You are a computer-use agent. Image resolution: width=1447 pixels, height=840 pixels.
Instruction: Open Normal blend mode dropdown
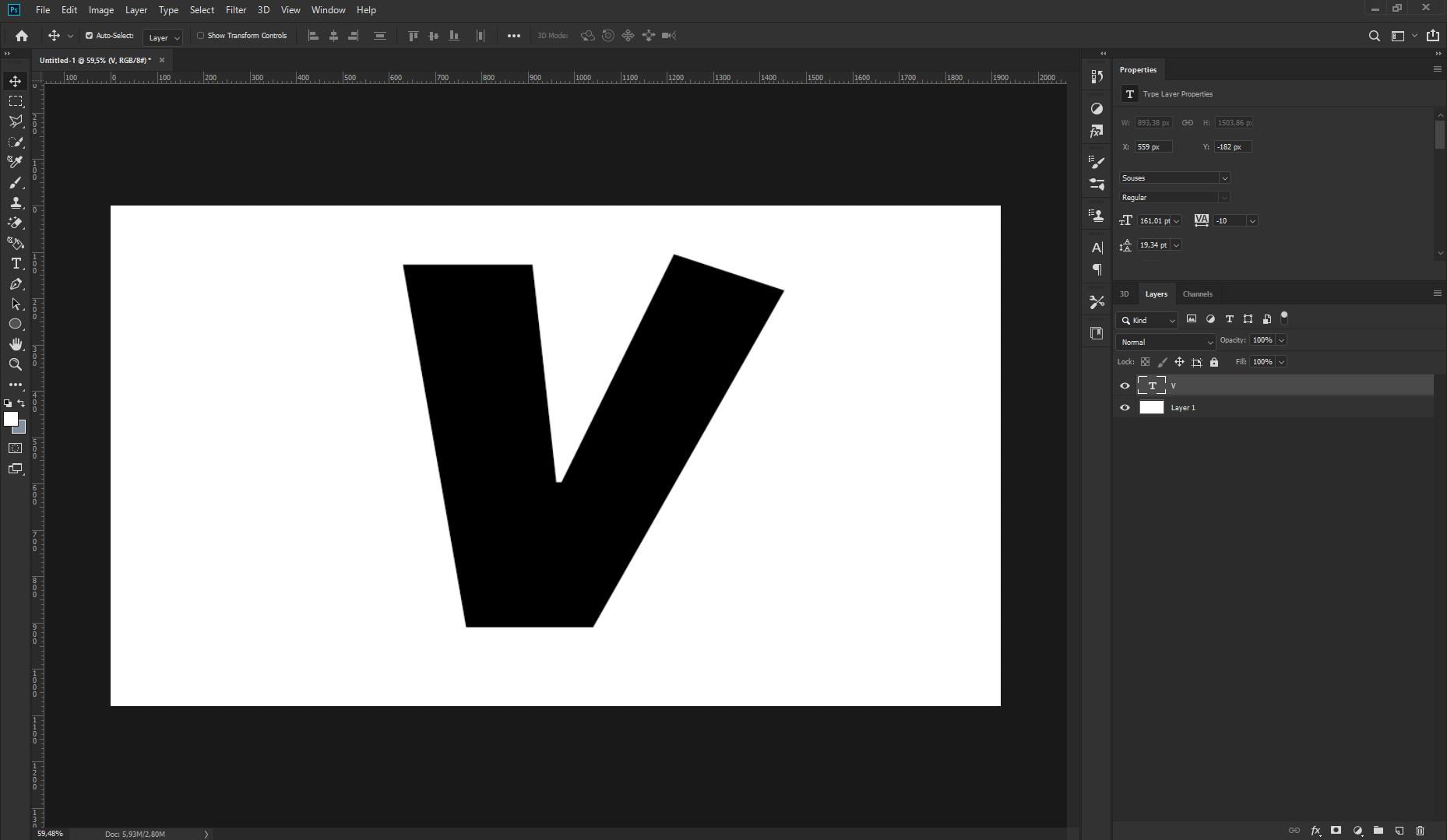[1165, 342]
